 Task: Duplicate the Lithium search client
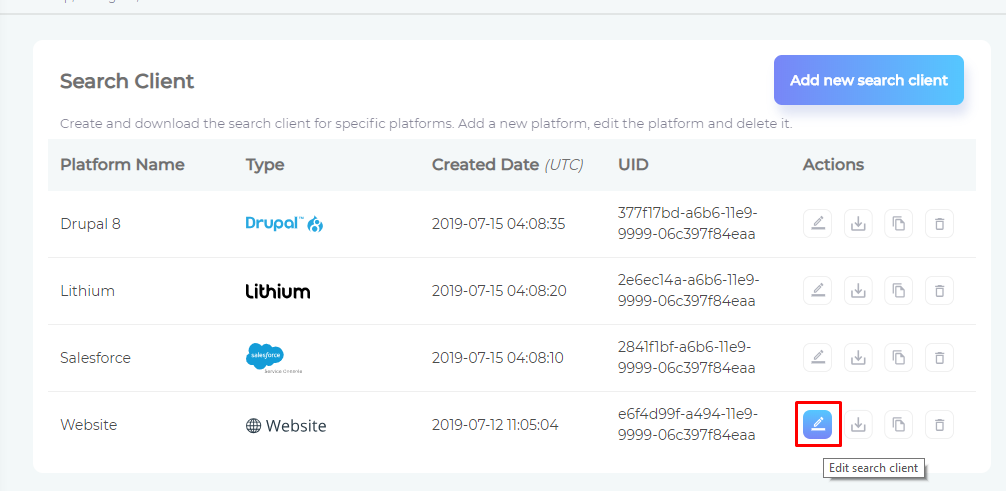(898, 291)
